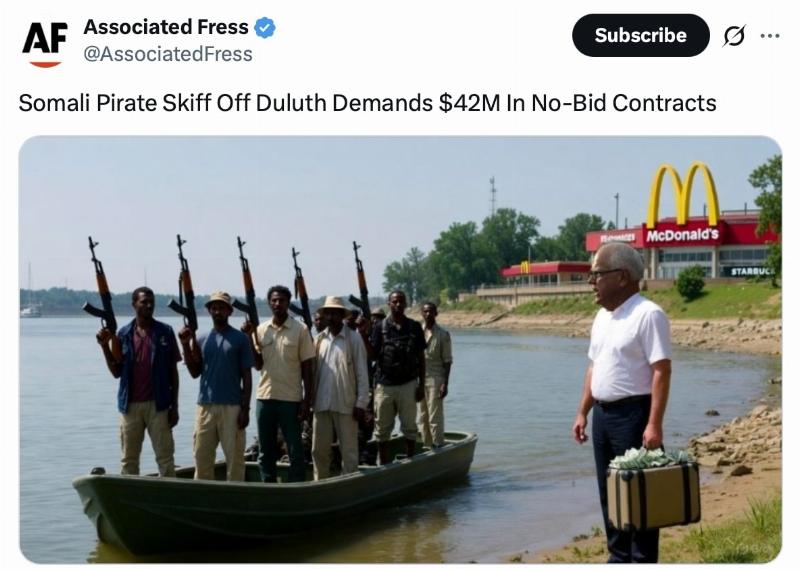
Task: Open the AF profile avatar
Action: 45,44
